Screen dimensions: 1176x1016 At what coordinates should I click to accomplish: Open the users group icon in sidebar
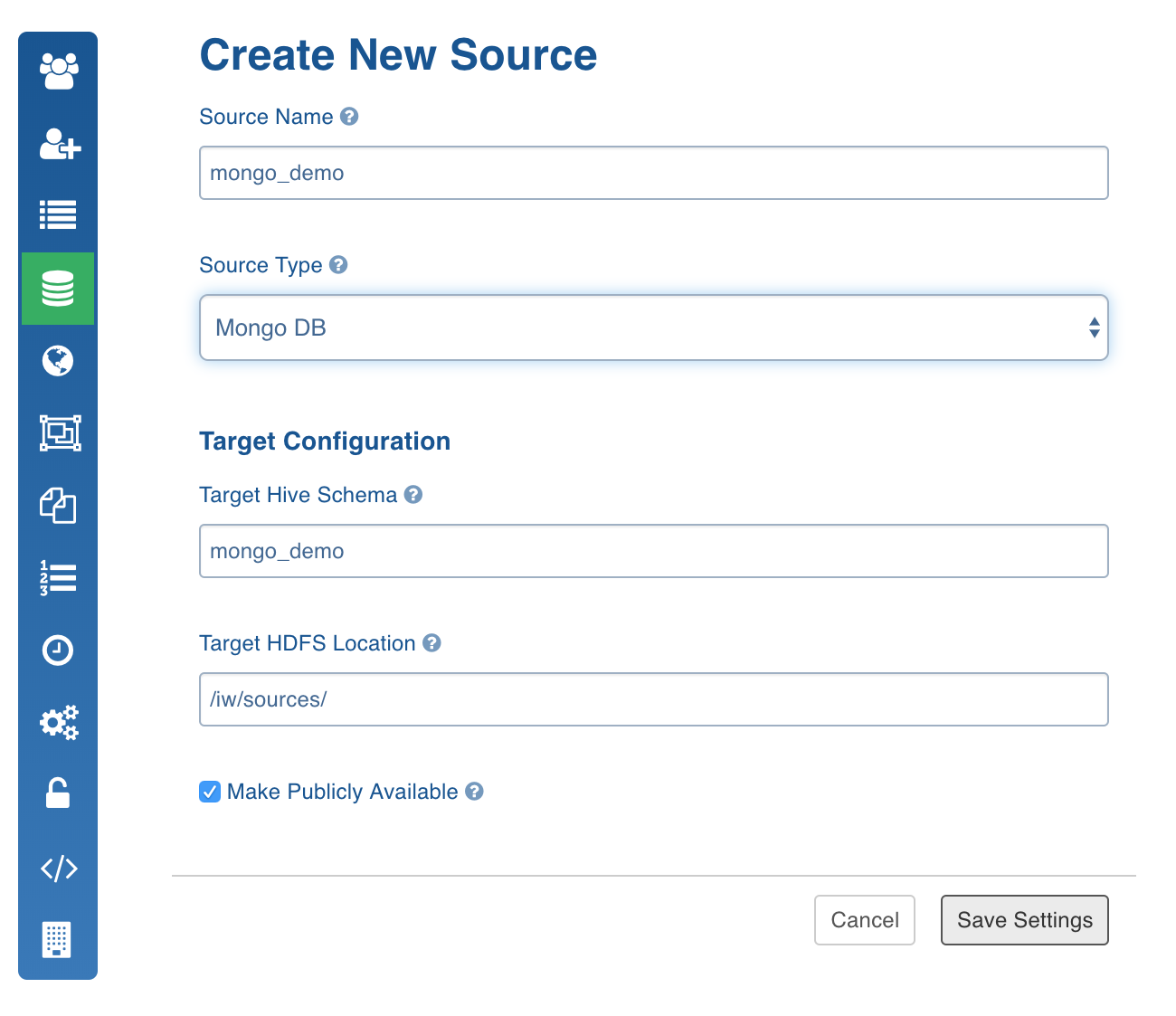(x=59, y=71)
